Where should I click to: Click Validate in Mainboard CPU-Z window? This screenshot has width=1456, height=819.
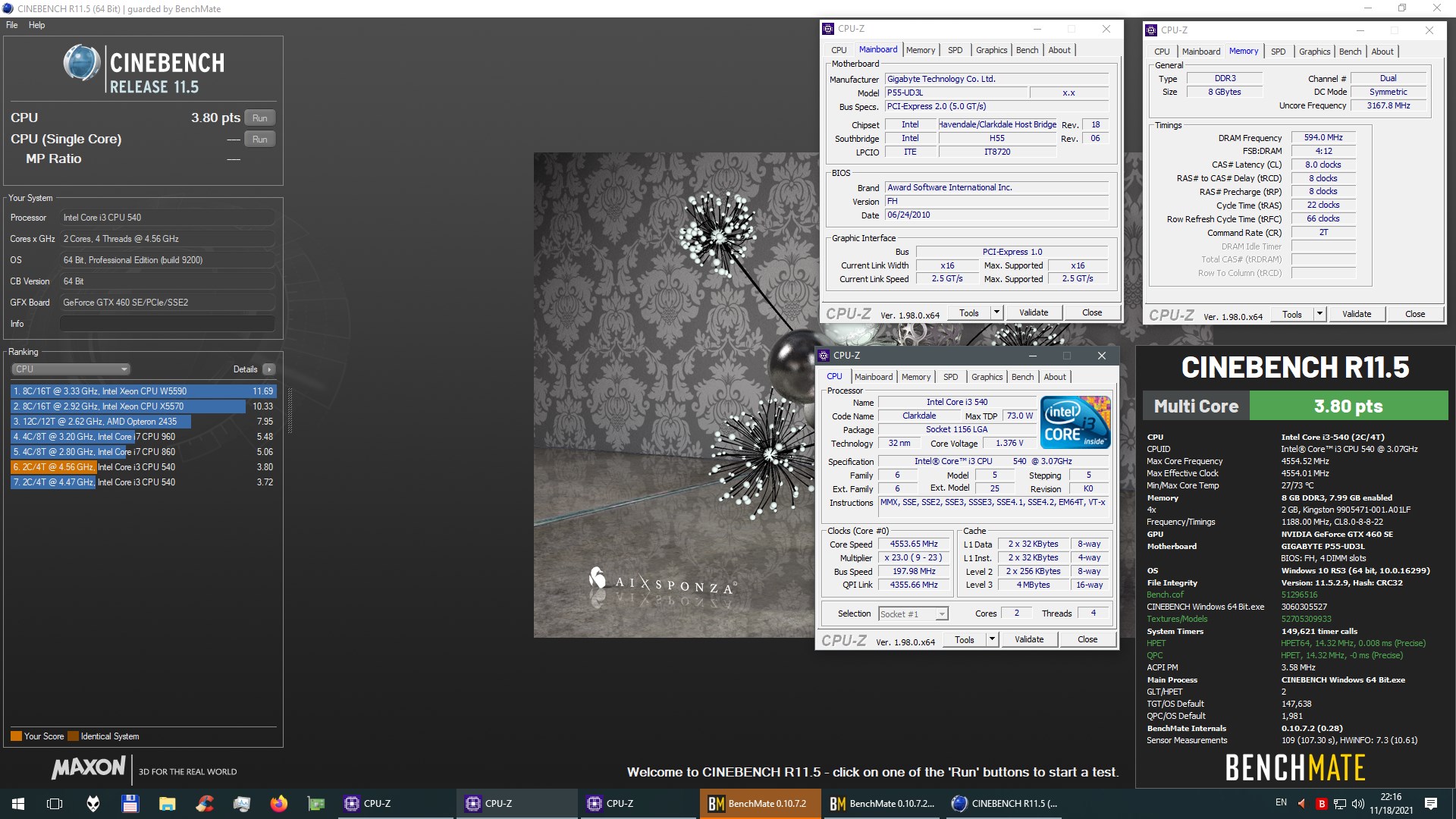pos(1034,312)
